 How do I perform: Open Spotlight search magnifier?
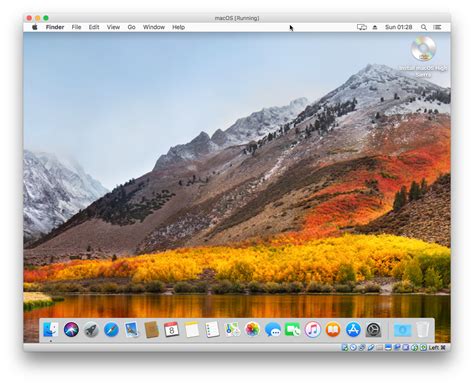point(424,27)
